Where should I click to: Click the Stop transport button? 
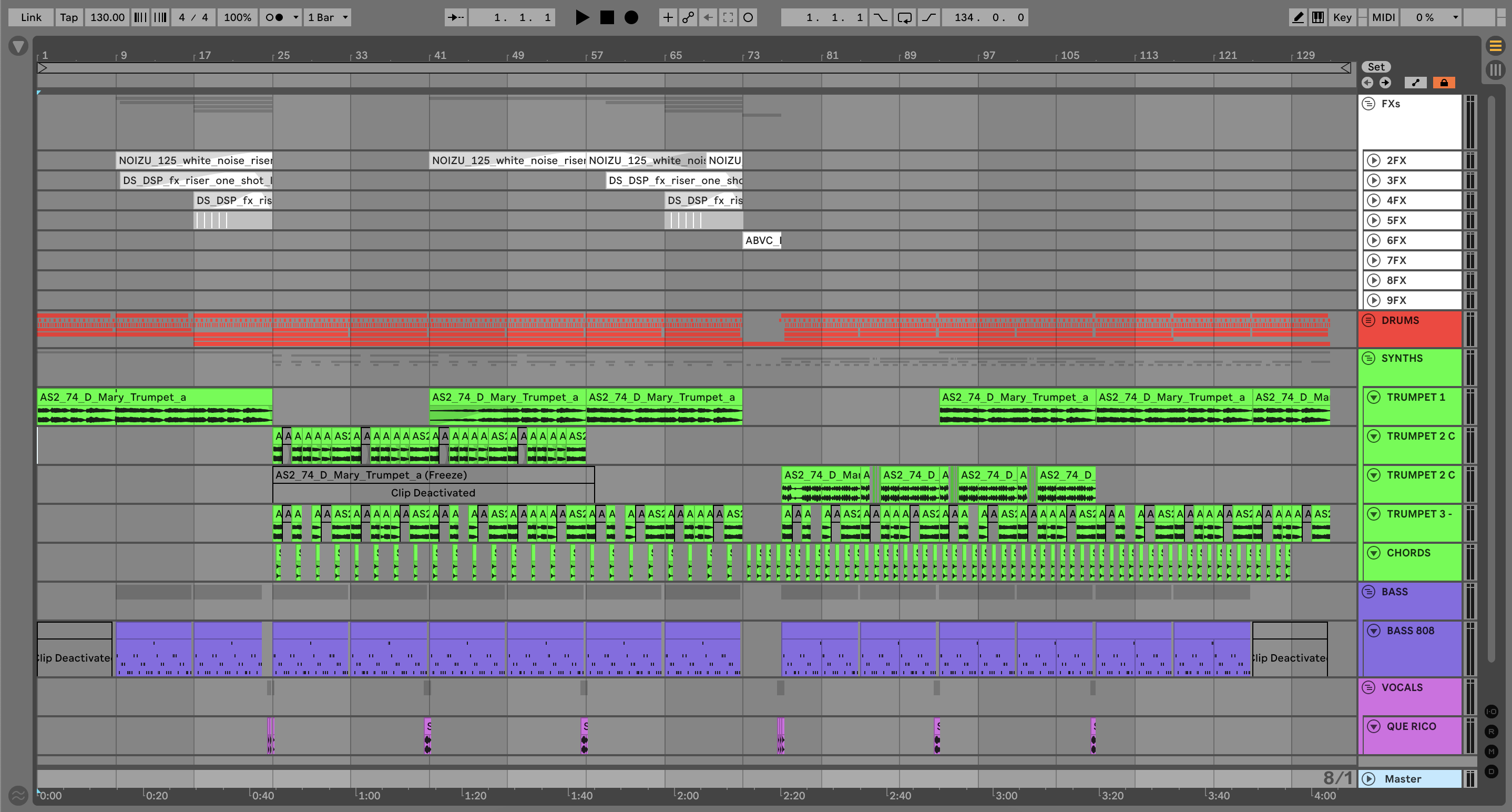pyautogui.click(x=607, y=17)
